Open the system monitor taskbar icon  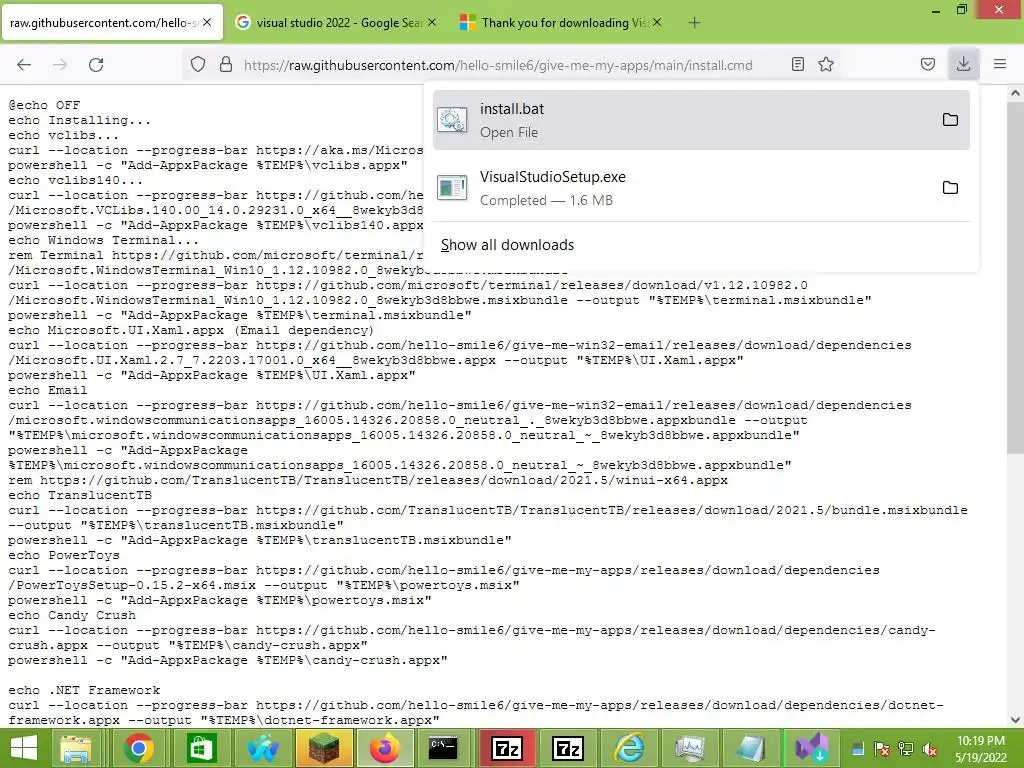690,748
